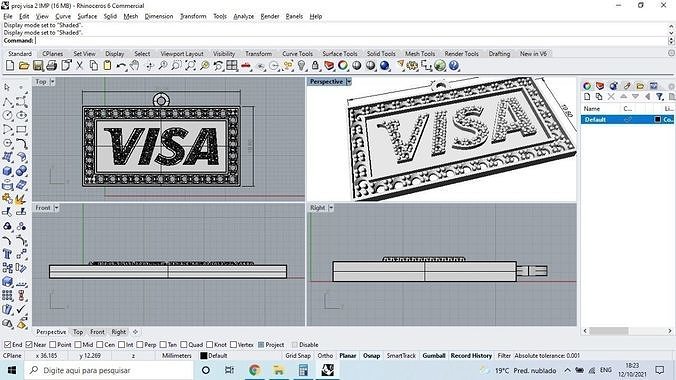Click the Print icon in the toolbar

pos(52,66)
